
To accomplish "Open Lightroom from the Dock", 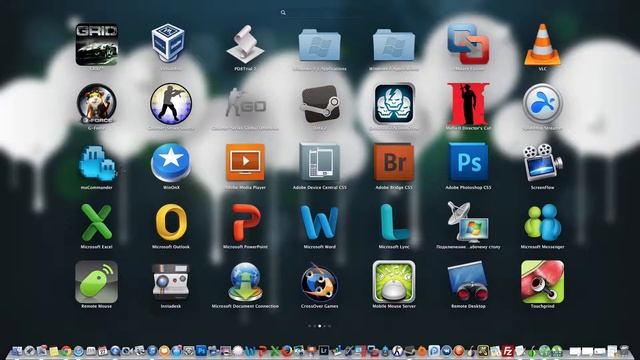I will 324,350.
